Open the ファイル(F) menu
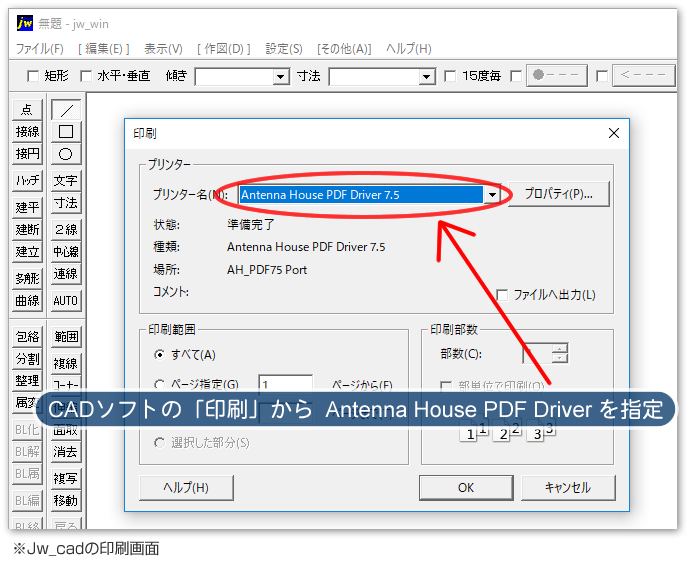690x563 pixels. click(x=40, y=48)
